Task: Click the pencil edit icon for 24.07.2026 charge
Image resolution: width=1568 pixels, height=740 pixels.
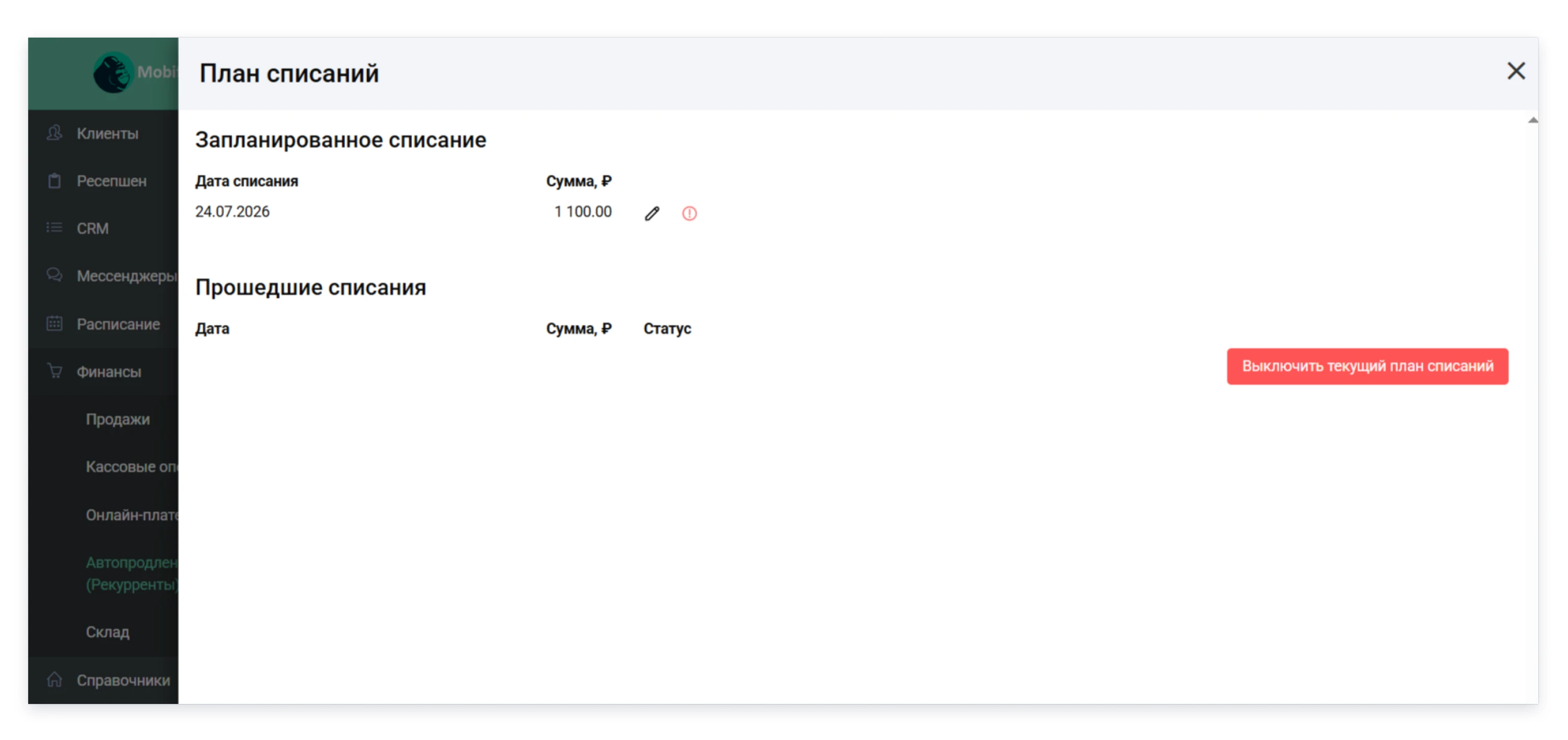Action: [x=652, y=213]
